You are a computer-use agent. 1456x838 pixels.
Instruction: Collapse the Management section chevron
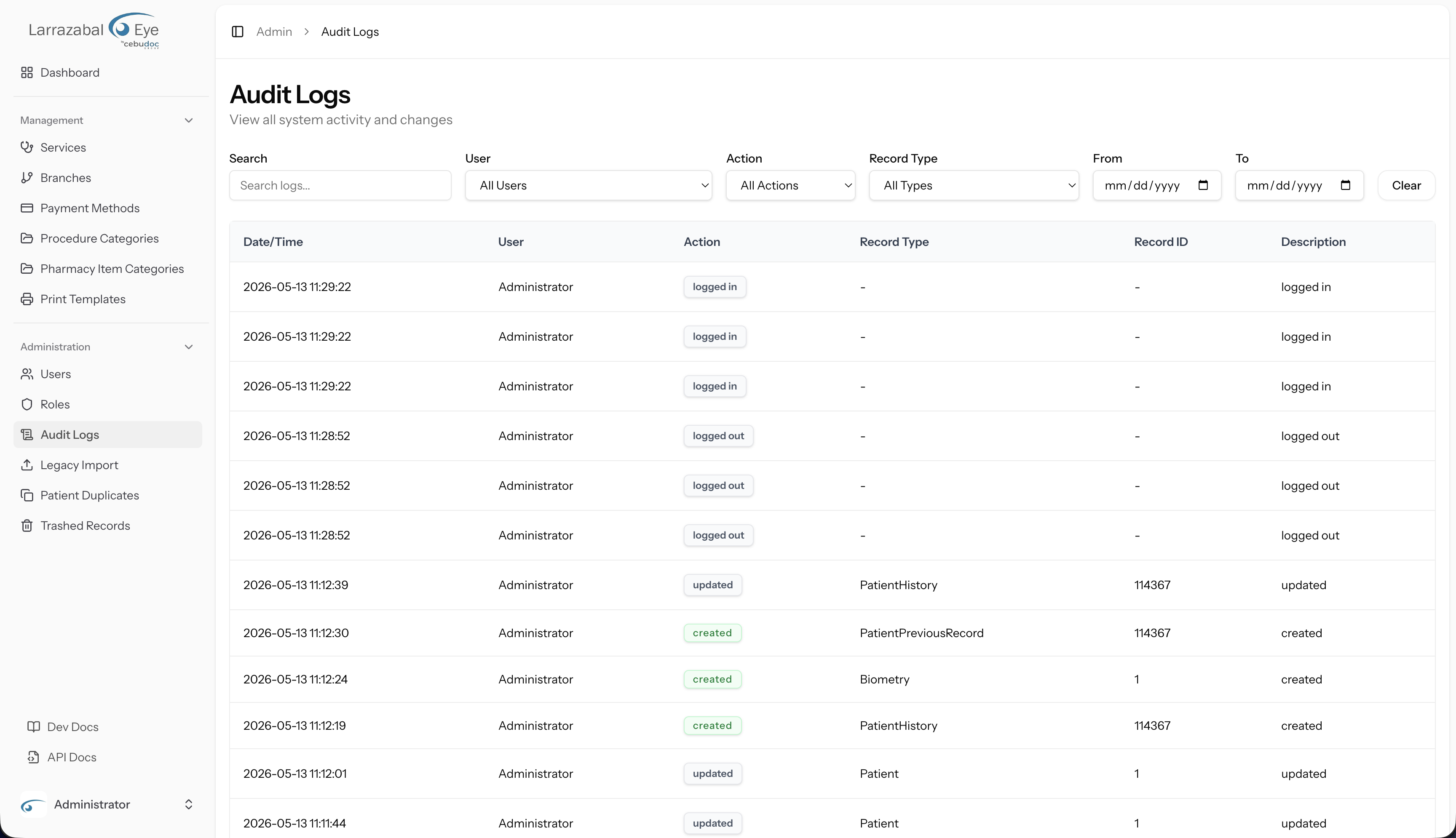coord(188,120)
